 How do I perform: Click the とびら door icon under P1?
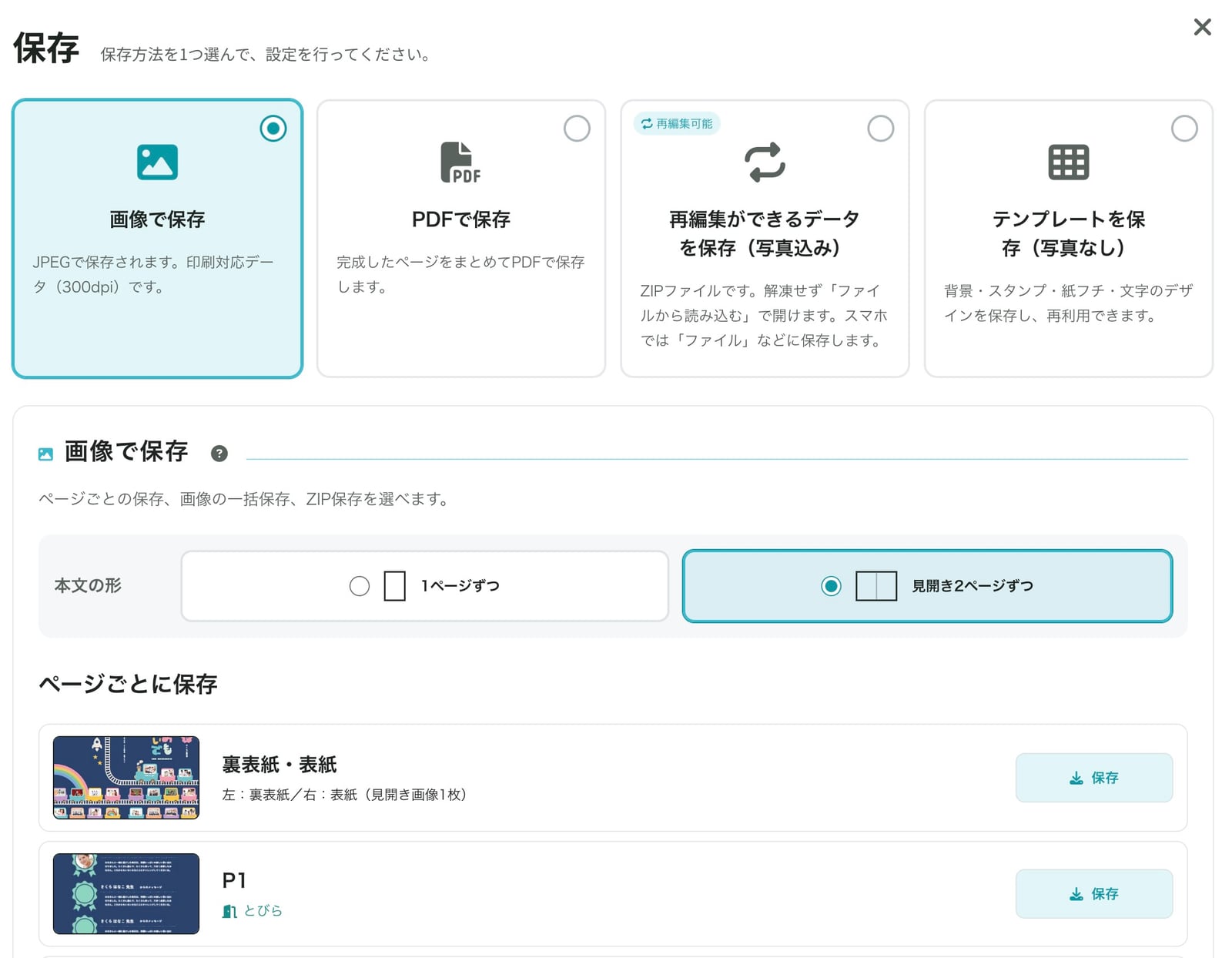pos(229,911)
